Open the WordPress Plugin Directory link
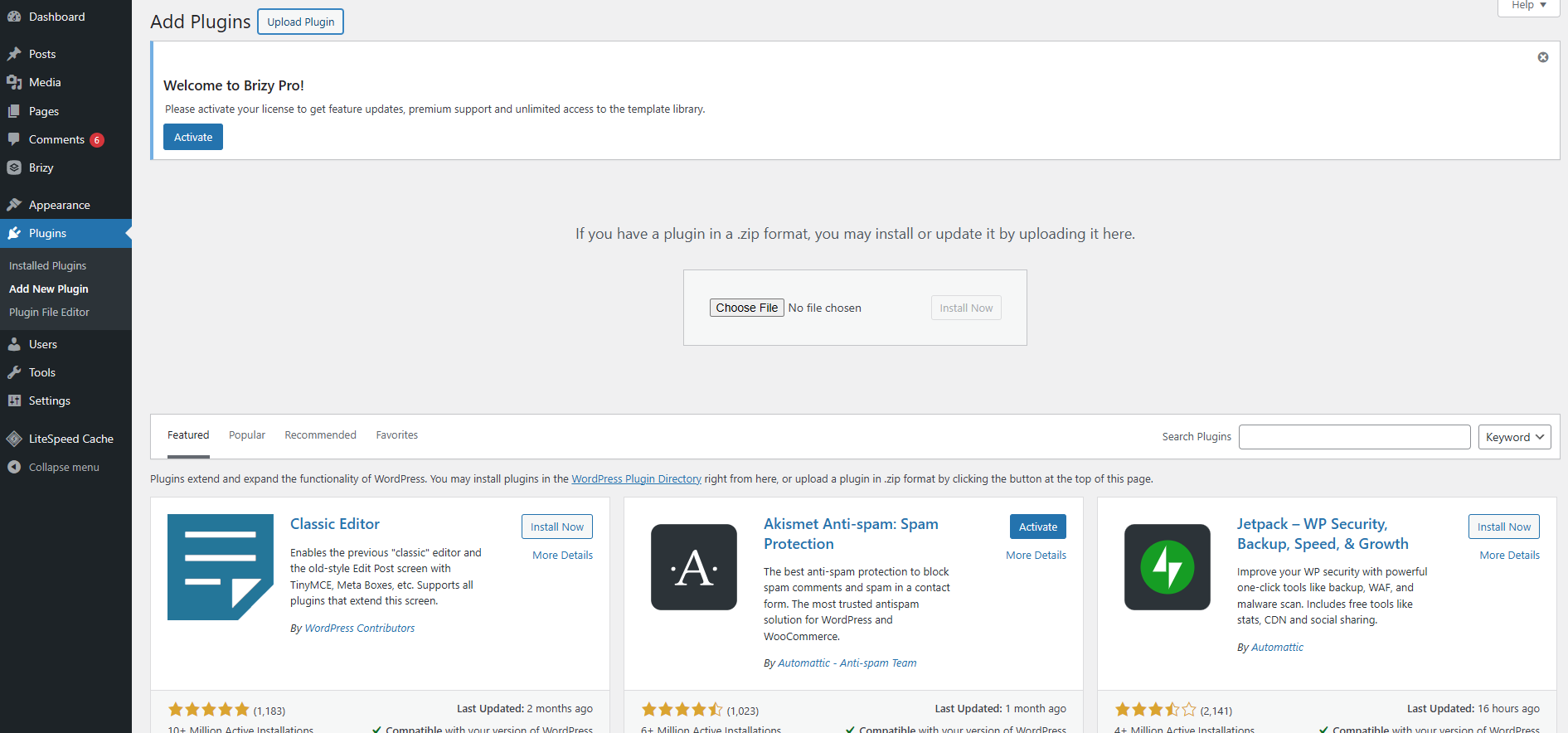The width and height of the screenshot is (1568, 733). click(636, 478)
